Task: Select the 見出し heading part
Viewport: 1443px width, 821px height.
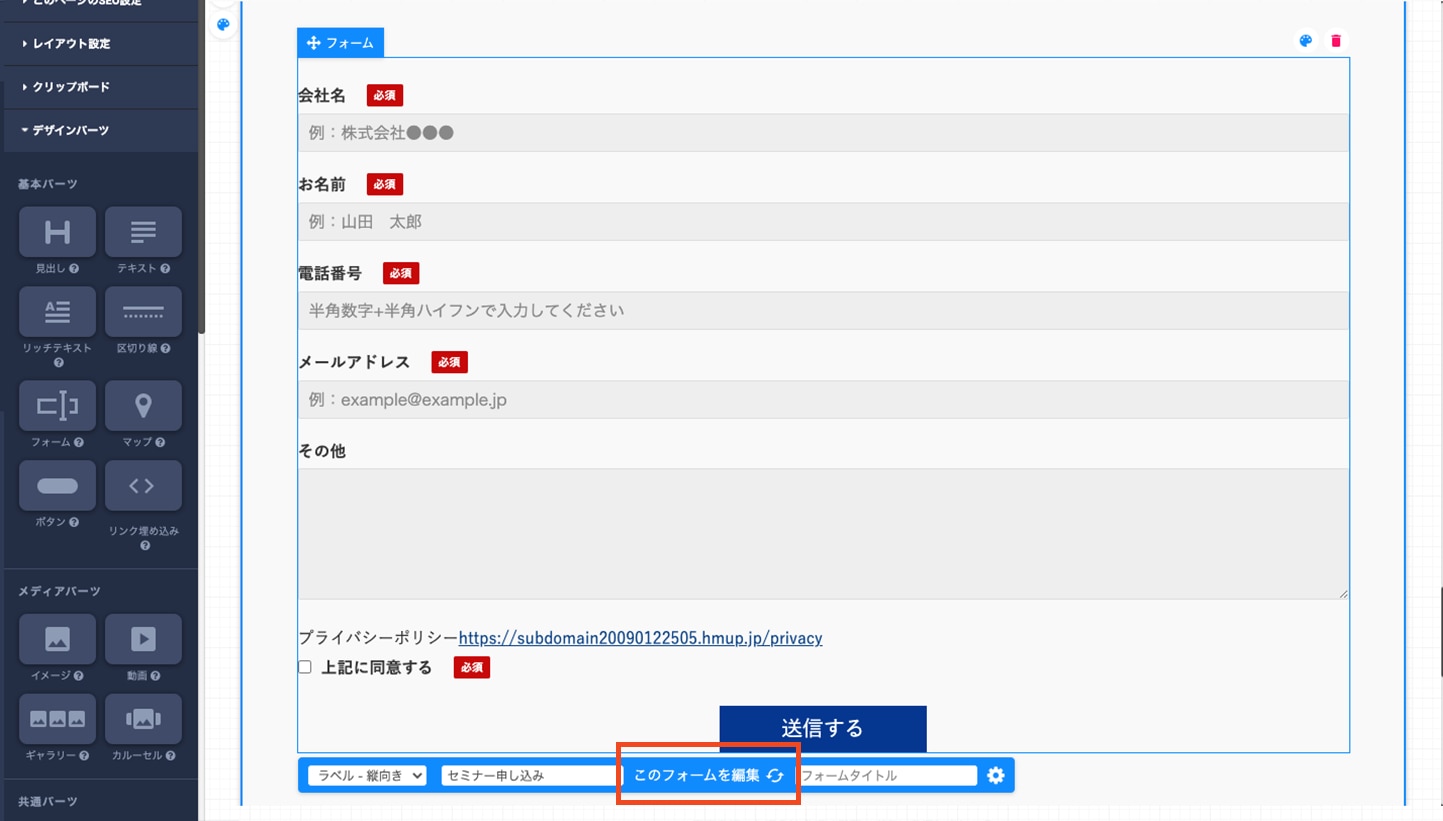Action: point(57,232)
